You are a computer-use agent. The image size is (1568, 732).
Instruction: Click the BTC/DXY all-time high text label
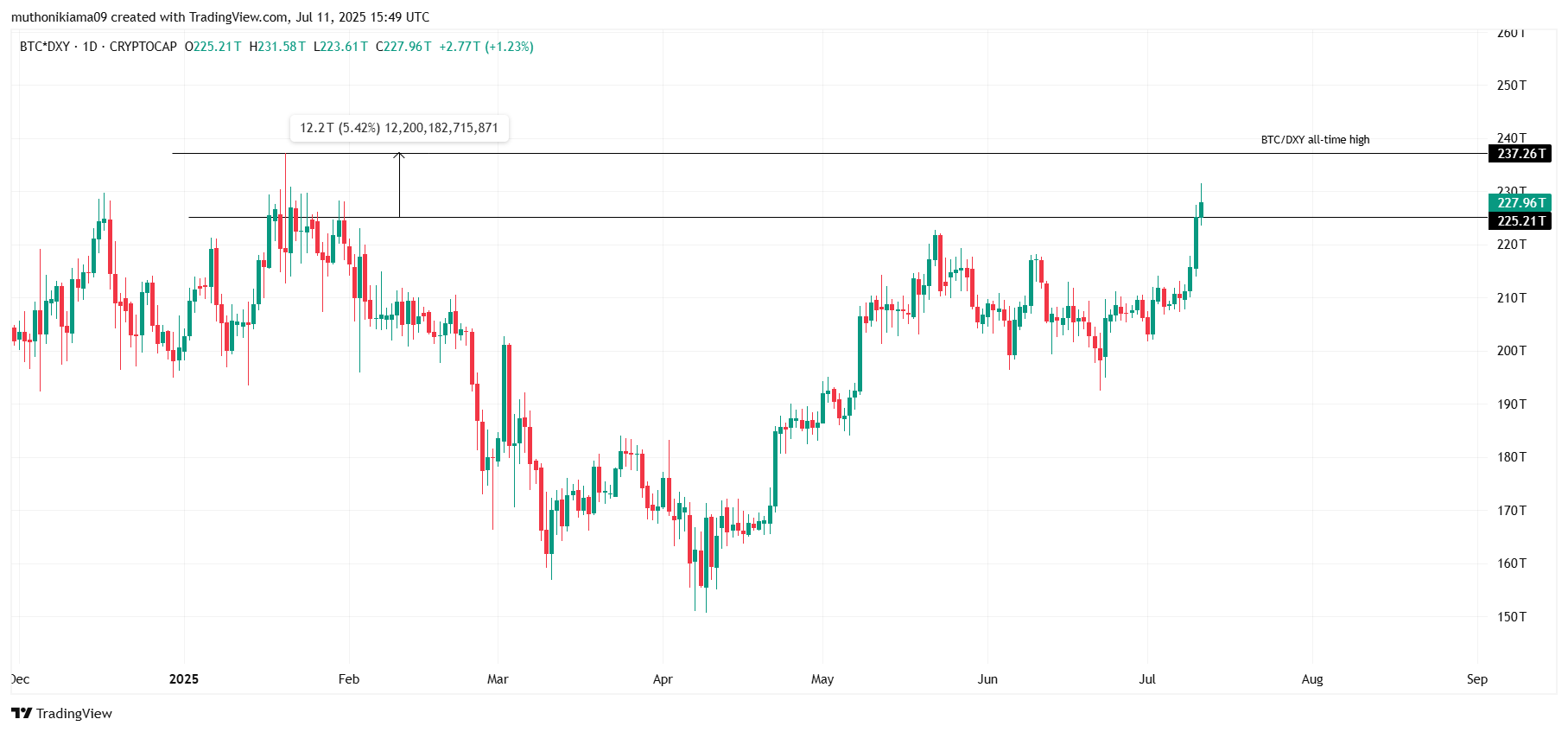tap(1315, 140)
